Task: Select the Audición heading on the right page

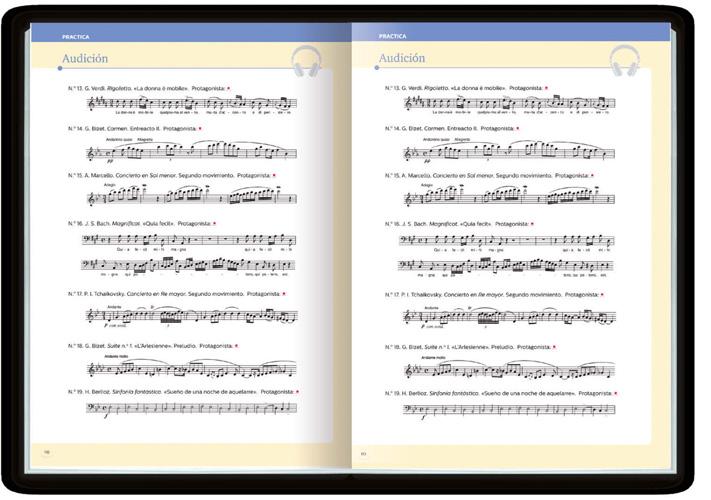Action: 402,58
